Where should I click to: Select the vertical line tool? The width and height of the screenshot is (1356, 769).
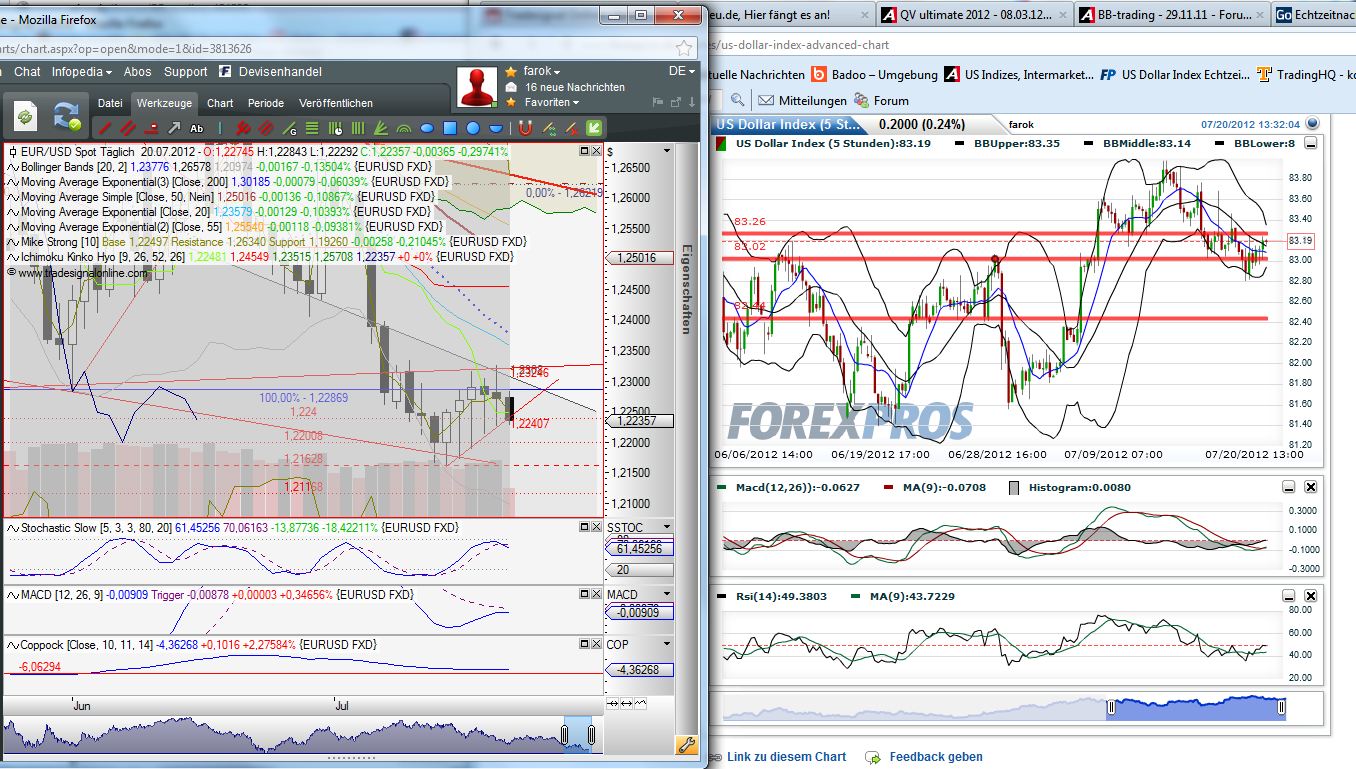click(x=220, y=128)
